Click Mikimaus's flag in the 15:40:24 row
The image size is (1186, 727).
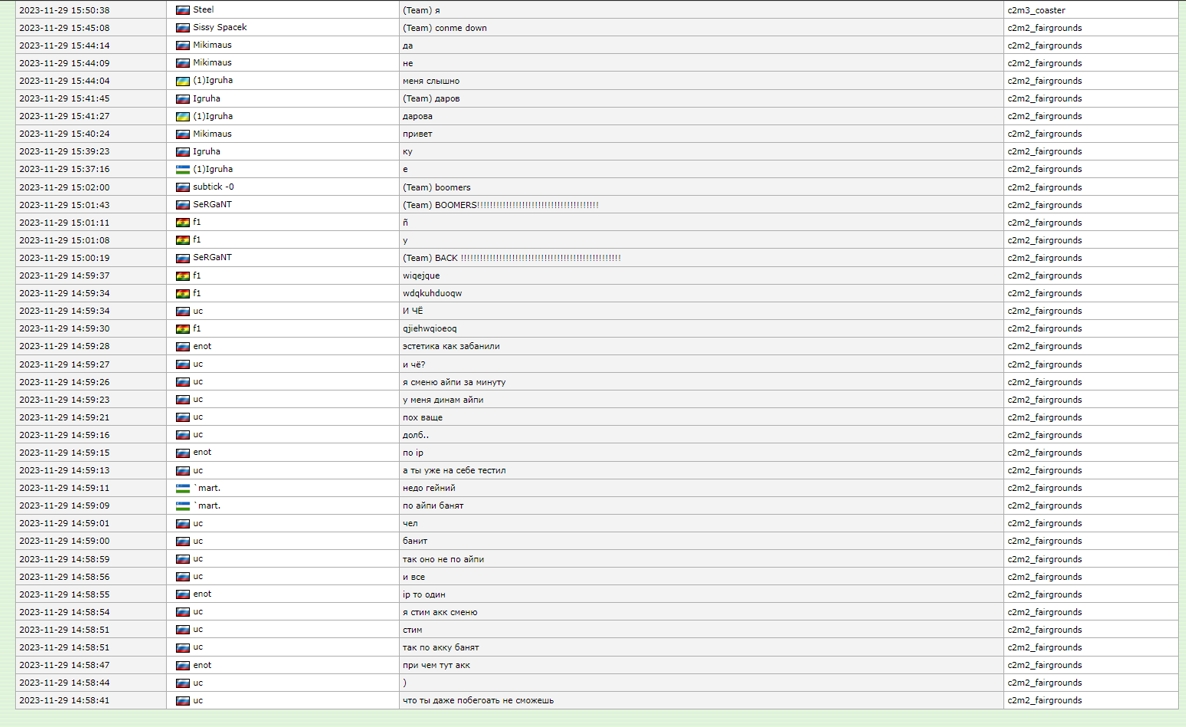coord(182,134)
